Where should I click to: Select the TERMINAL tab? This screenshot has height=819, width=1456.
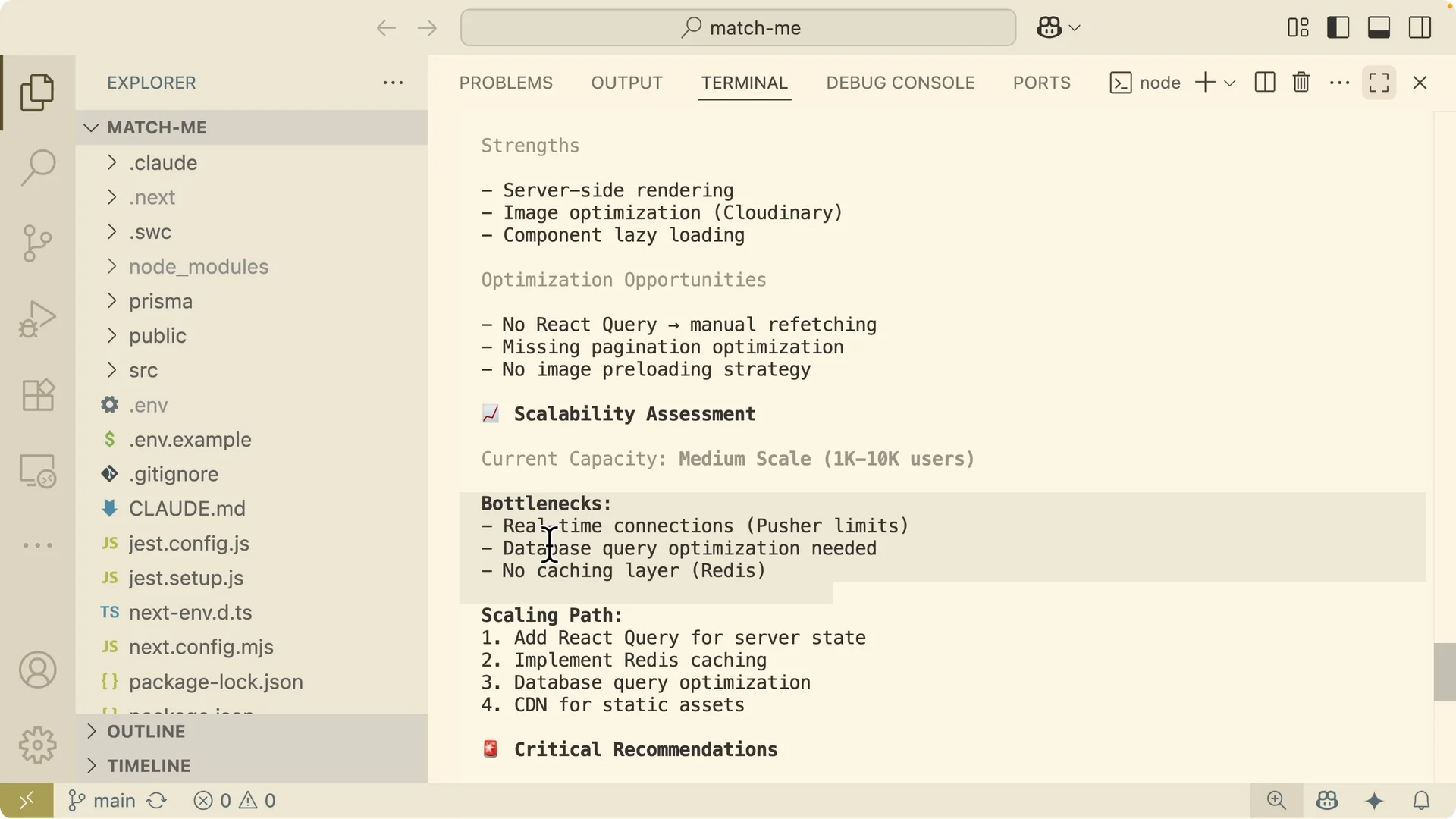(x=745, y=83)
